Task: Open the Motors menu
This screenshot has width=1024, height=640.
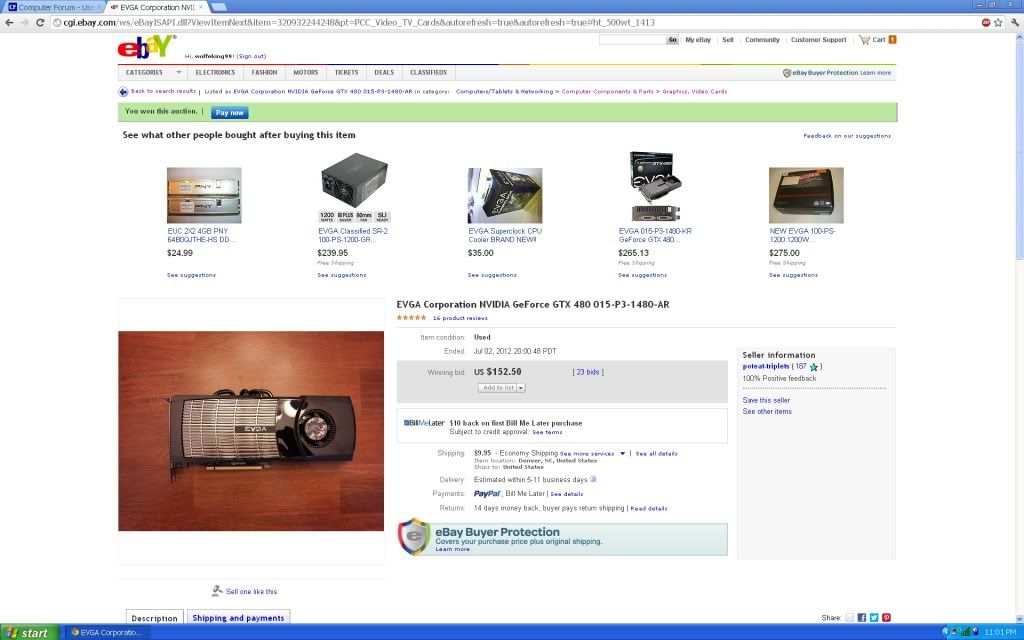Action: [x=306, y=72]
